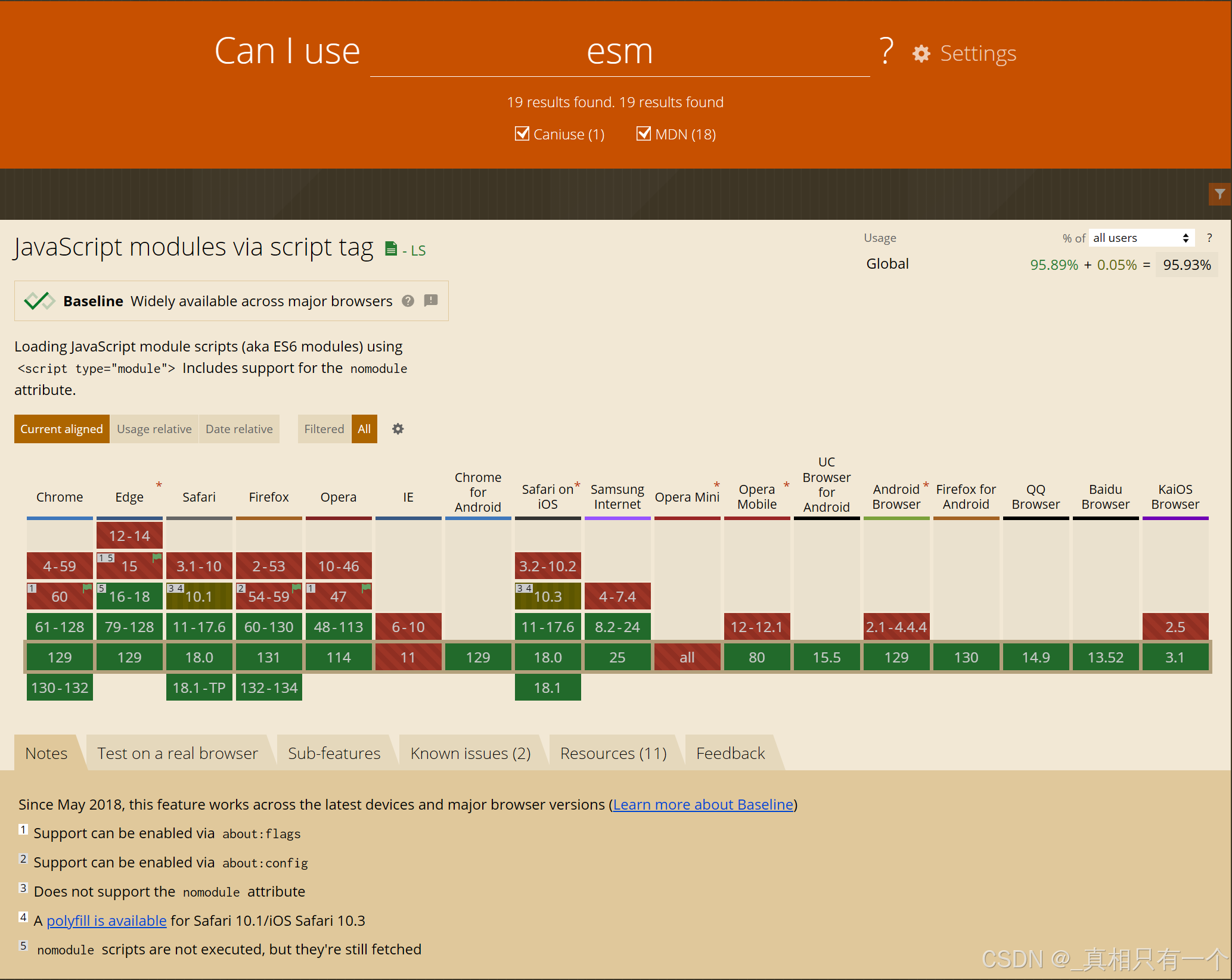Click the Baseline help question icon
This screenshot has height=980, width=1232.
pos(408,301)
